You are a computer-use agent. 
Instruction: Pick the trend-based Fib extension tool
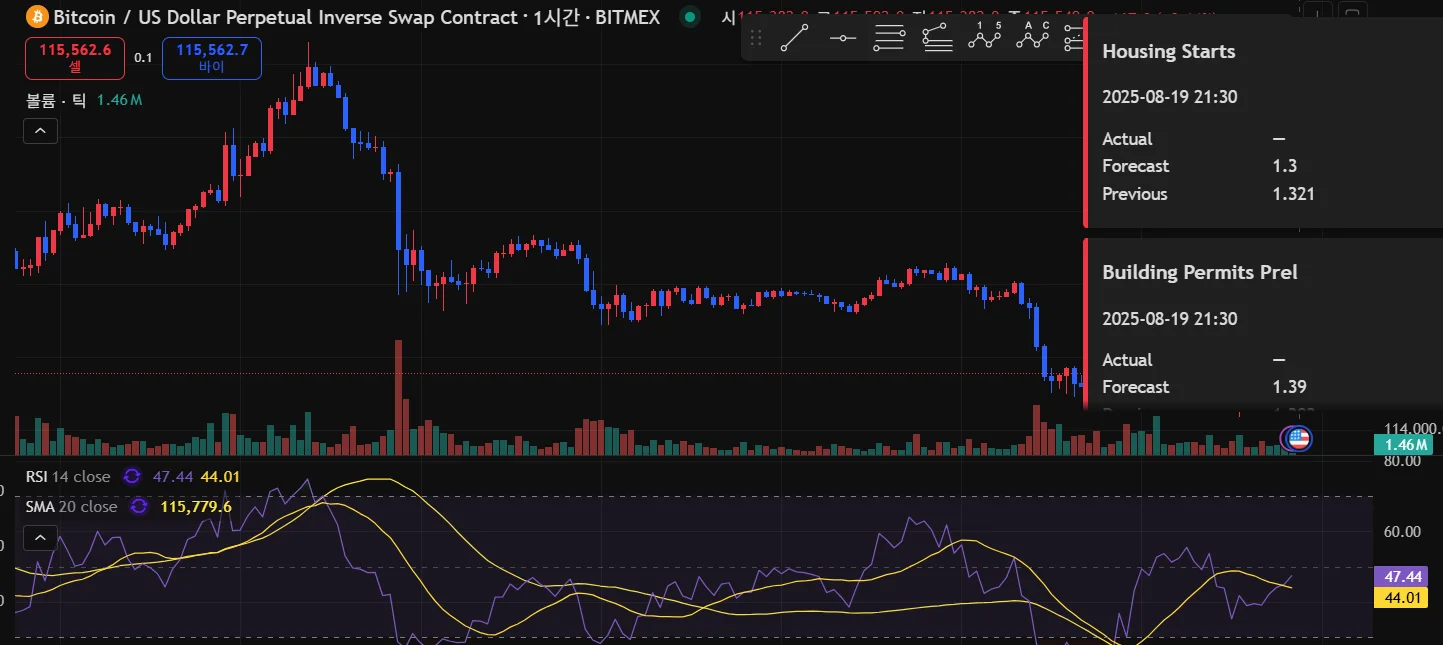pyautogui.click(x=937, y=38)
